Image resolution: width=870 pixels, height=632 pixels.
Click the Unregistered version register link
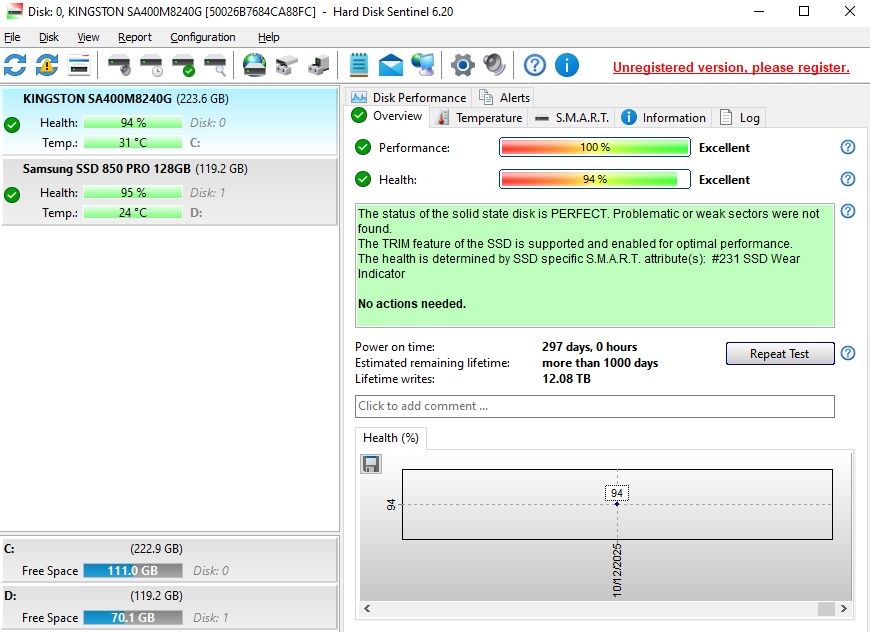point(731,67)
